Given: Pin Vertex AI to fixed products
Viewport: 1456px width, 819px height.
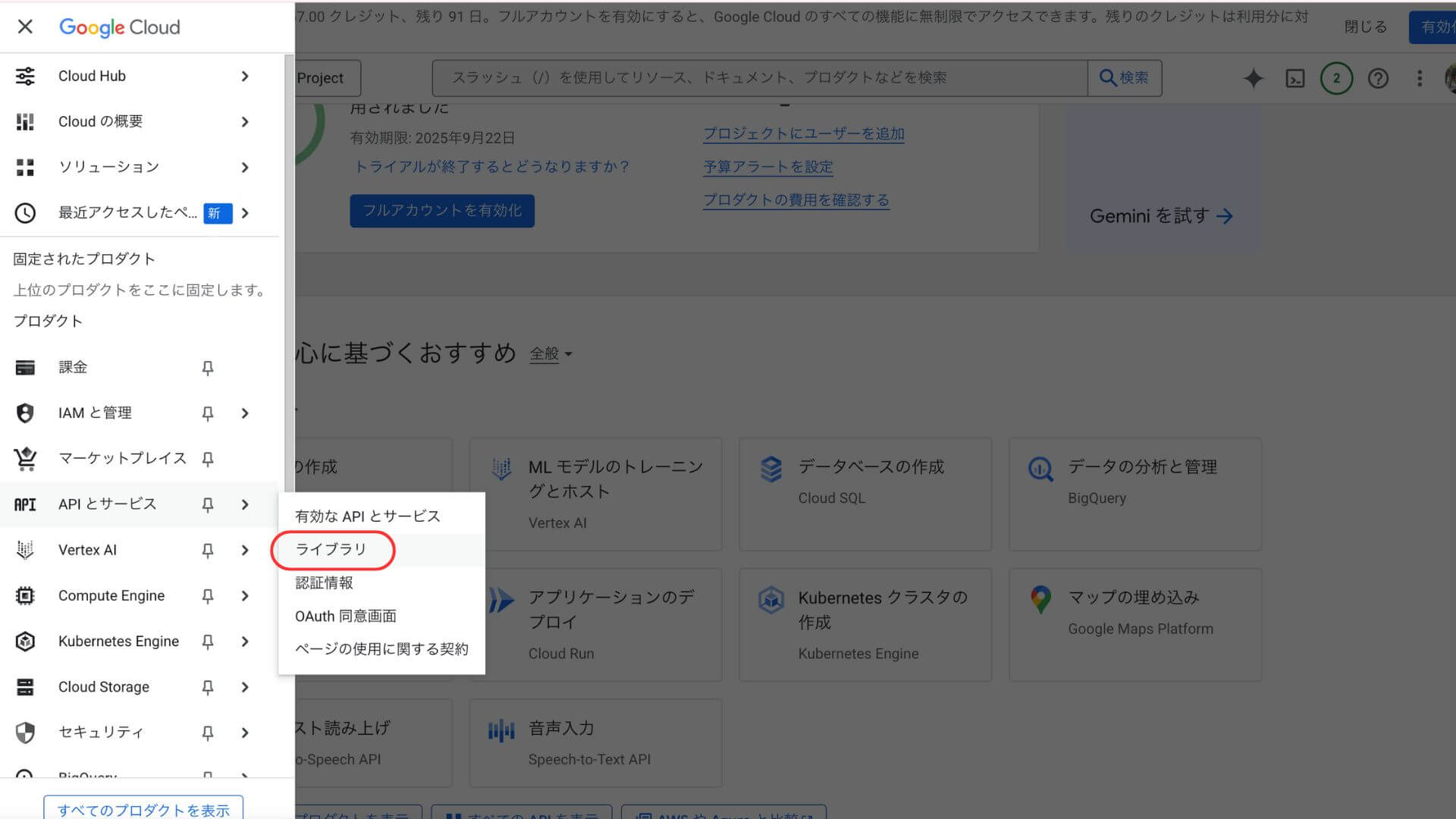Looking at the screenshot, I should 208,551.
